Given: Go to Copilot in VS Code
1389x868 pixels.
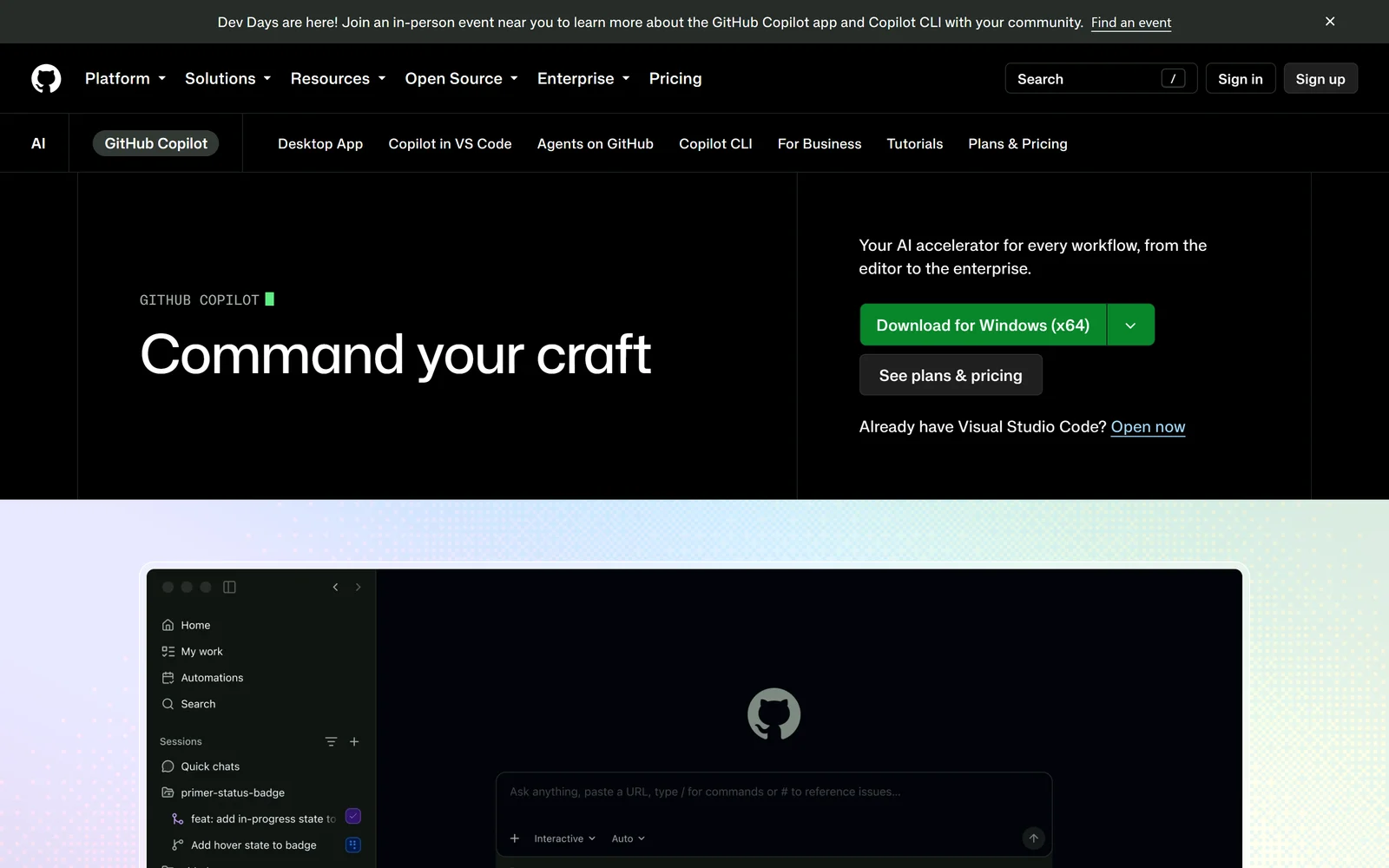Looking at the screenshot, I should point(450,143).
